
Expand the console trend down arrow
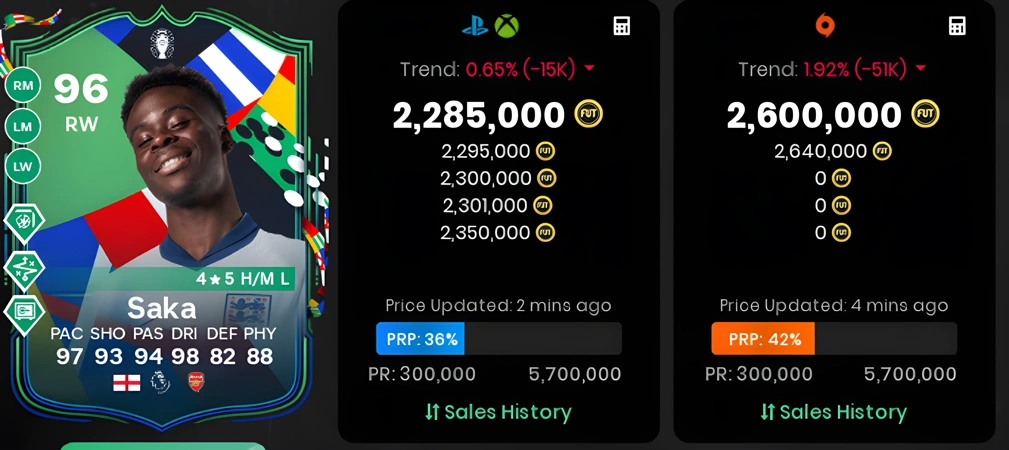point(589,68)
